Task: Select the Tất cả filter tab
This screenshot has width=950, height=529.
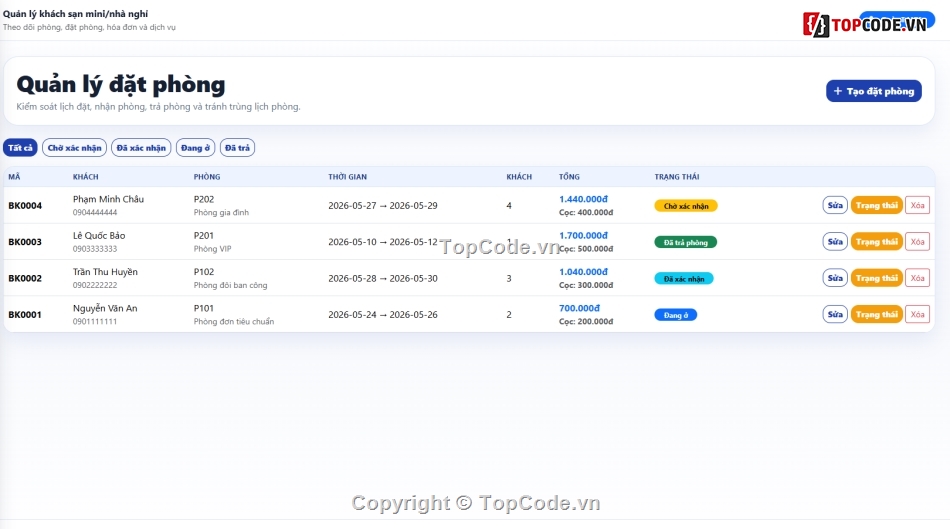Action: [21, 148]
